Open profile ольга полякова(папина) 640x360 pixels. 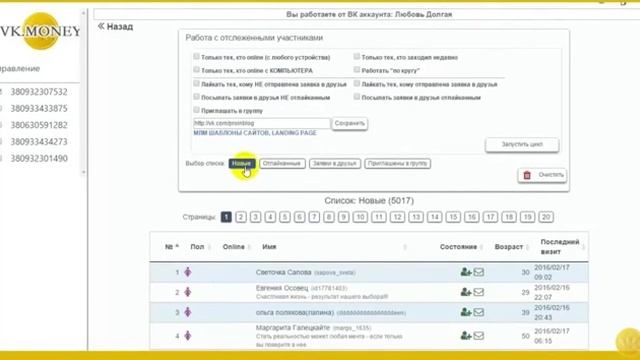click(295, 313)
